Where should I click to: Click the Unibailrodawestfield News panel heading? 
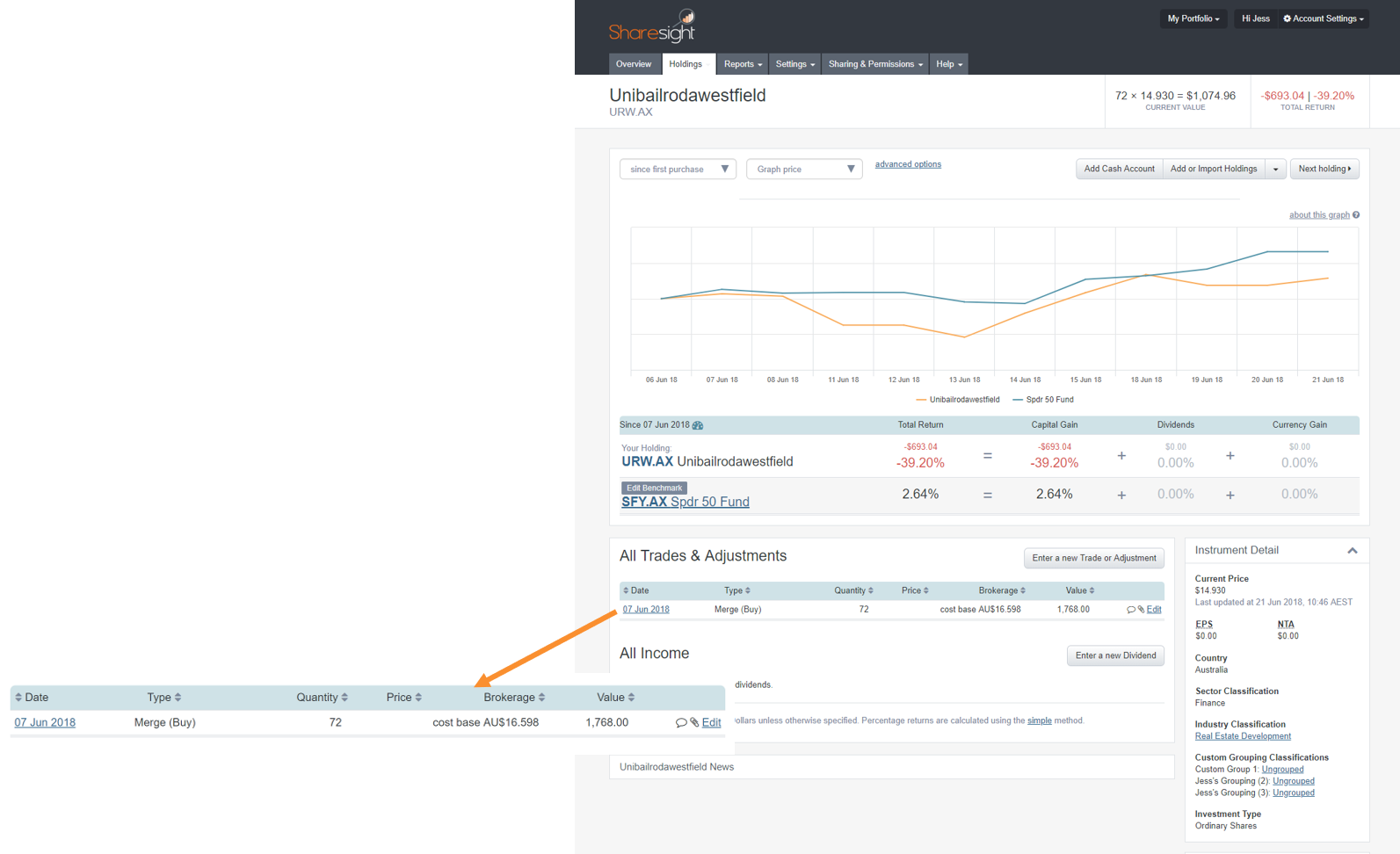677,767
